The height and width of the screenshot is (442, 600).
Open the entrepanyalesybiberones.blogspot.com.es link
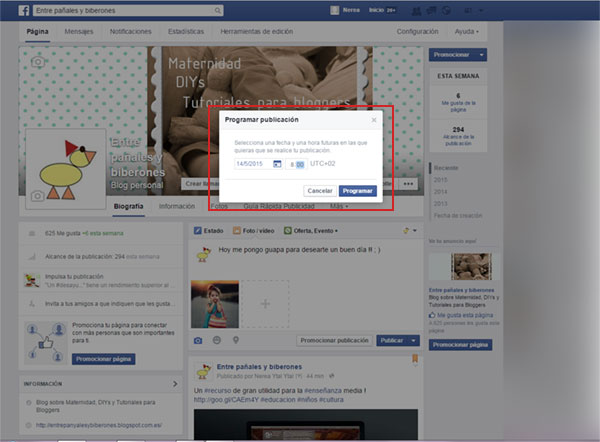point(99,425)
